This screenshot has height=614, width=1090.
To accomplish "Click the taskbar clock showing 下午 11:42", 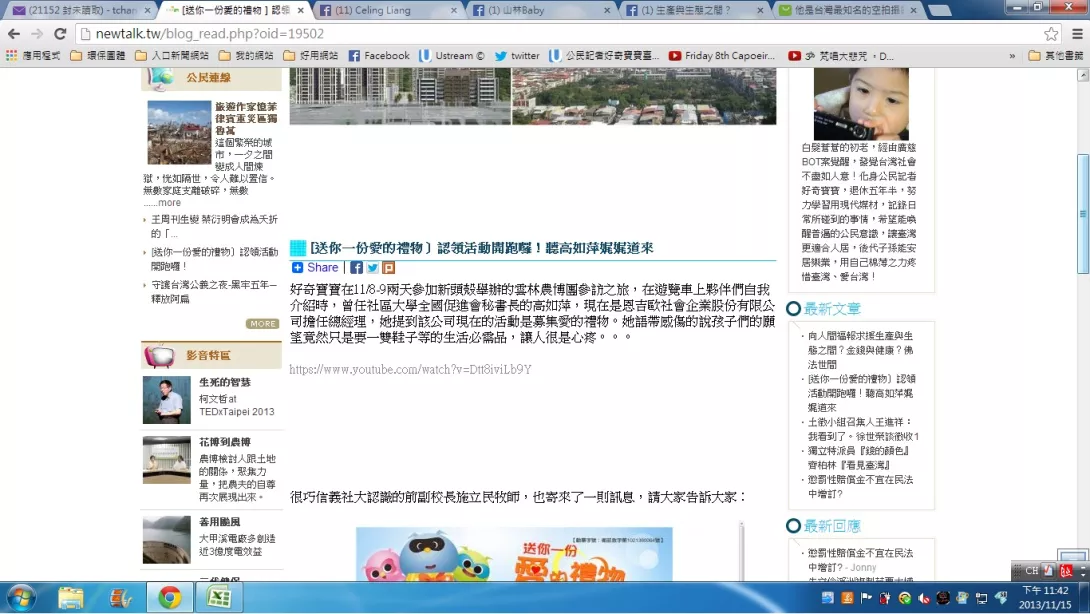I will tap(1046, 597).
